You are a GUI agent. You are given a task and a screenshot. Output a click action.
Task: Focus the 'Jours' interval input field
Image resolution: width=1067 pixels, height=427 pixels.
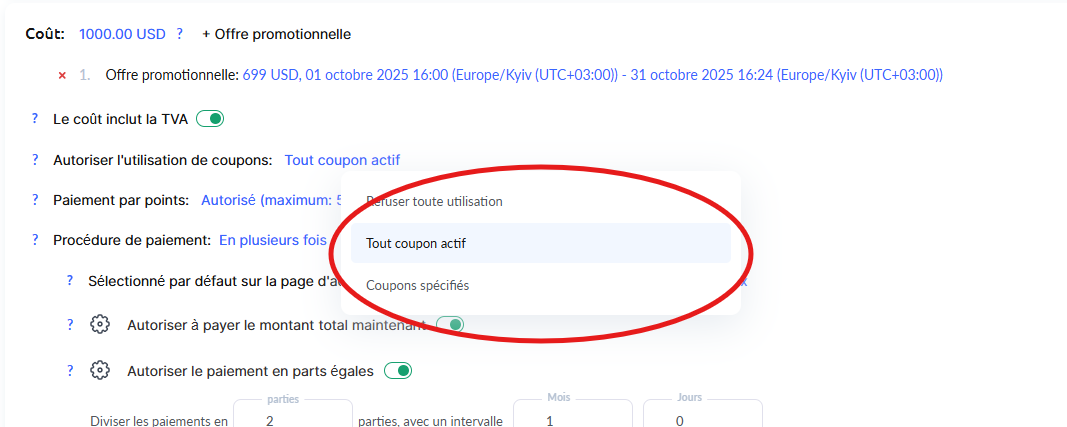click(x=702, y=420)
